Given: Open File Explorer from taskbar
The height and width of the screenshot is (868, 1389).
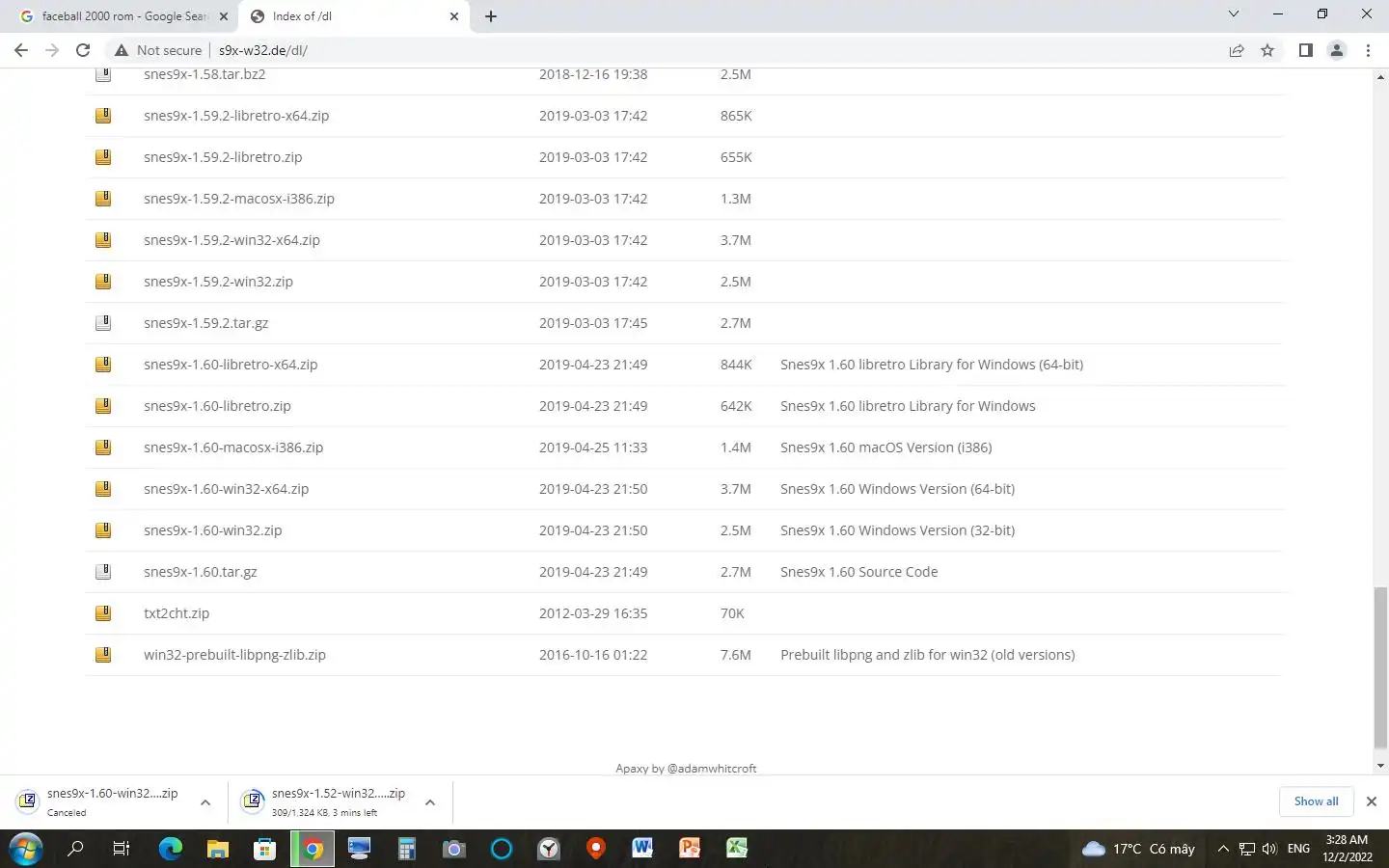Looking at the screenshot, I should (218, 849).
